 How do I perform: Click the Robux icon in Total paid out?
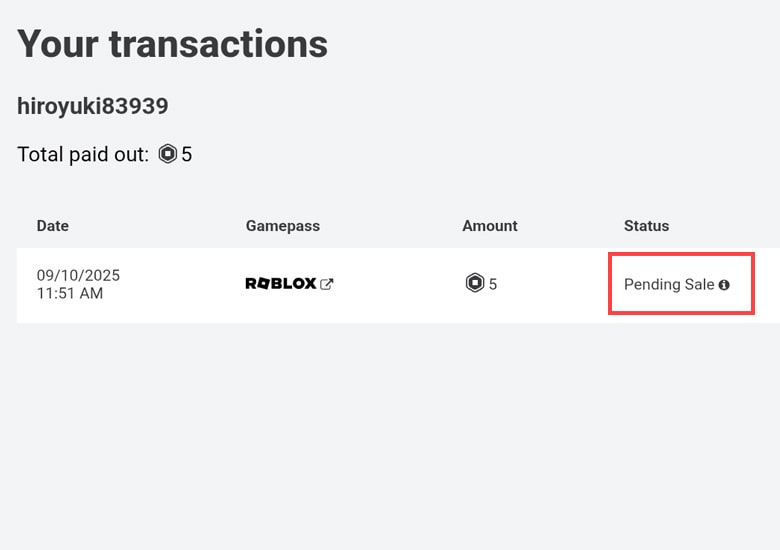tap(168, 155)
